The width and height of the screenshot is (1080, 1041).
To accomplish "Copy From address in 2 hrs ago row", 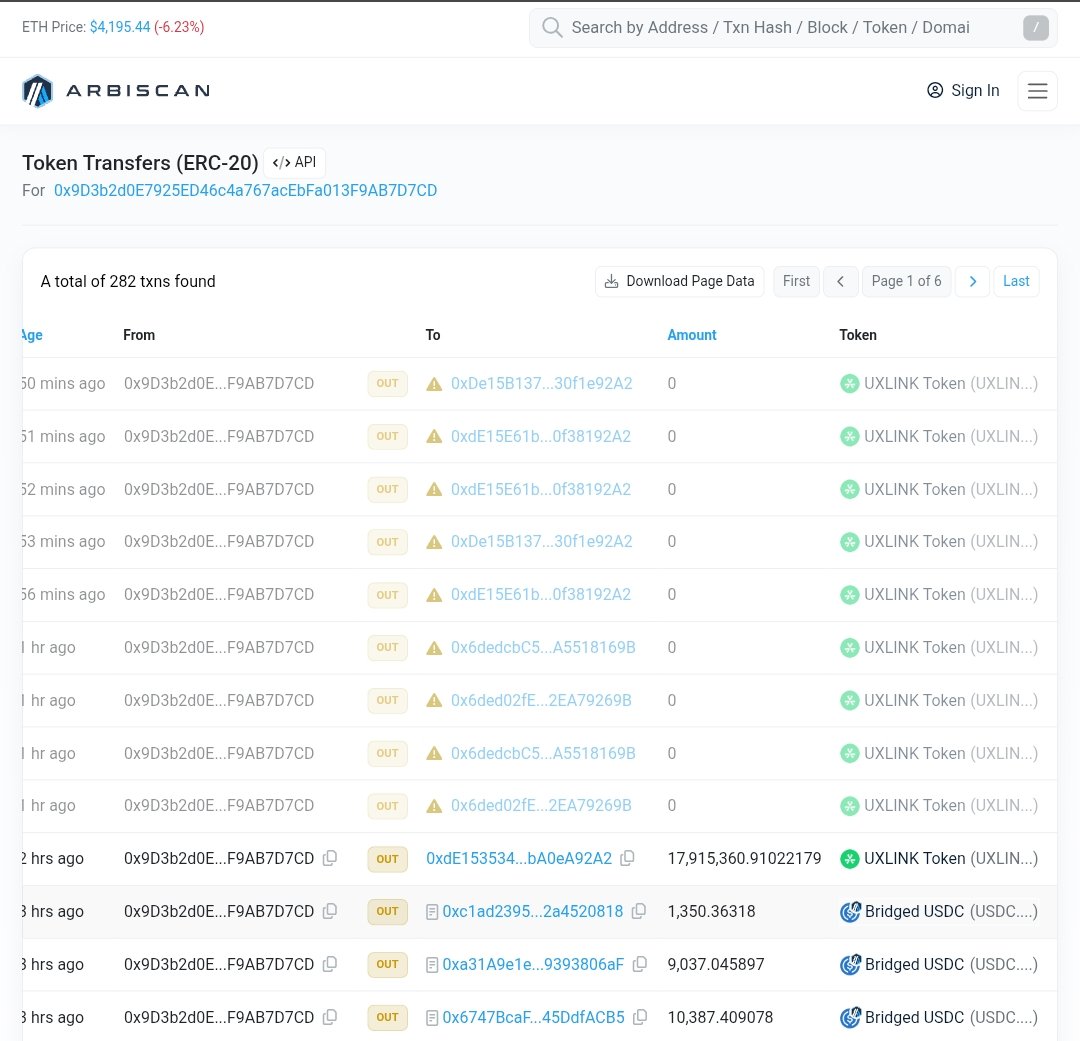I will pos(330,858).
